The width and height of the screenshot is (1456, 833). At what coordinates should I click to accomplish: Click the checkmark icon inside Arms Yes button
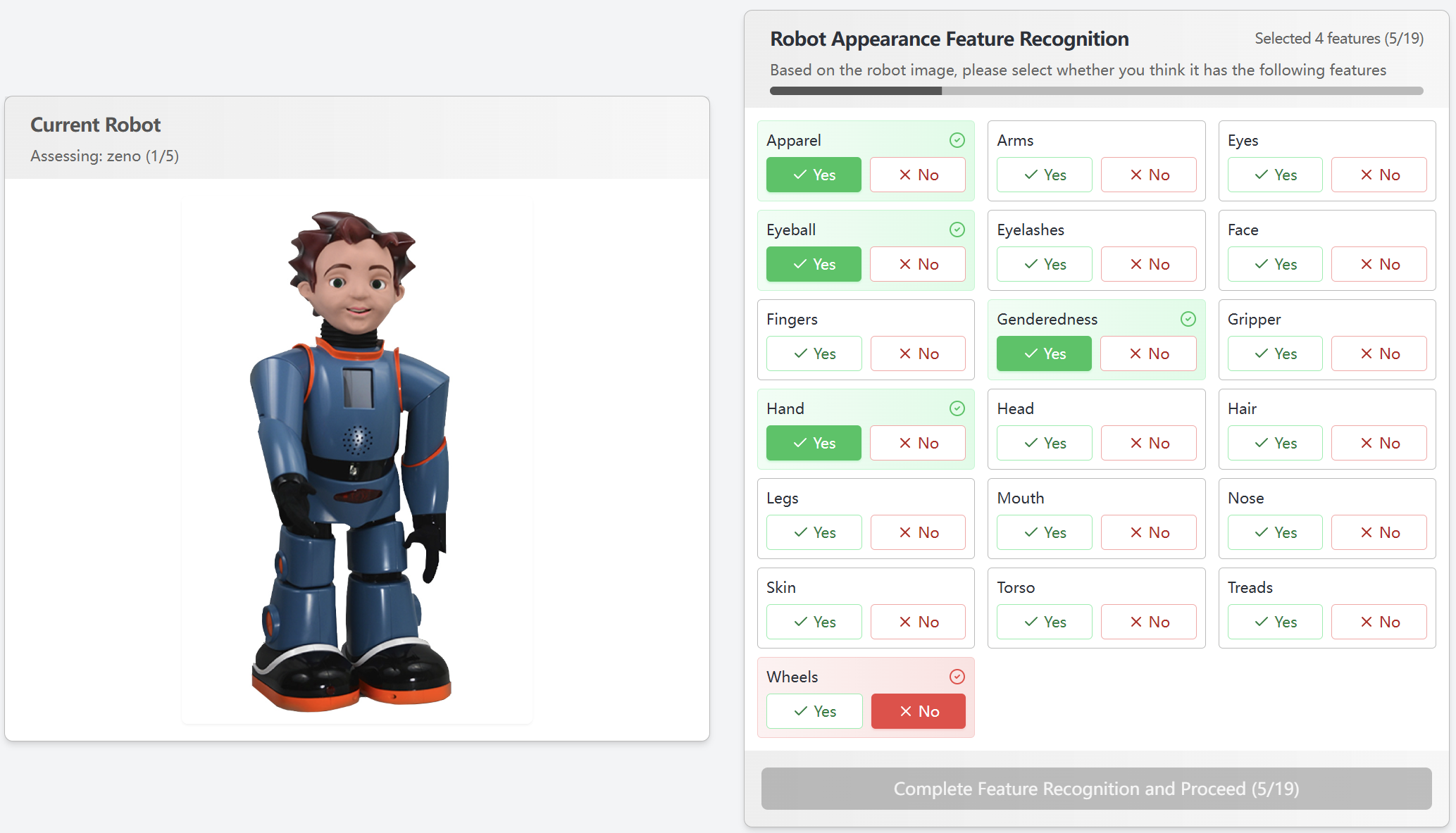(1031, 175)
